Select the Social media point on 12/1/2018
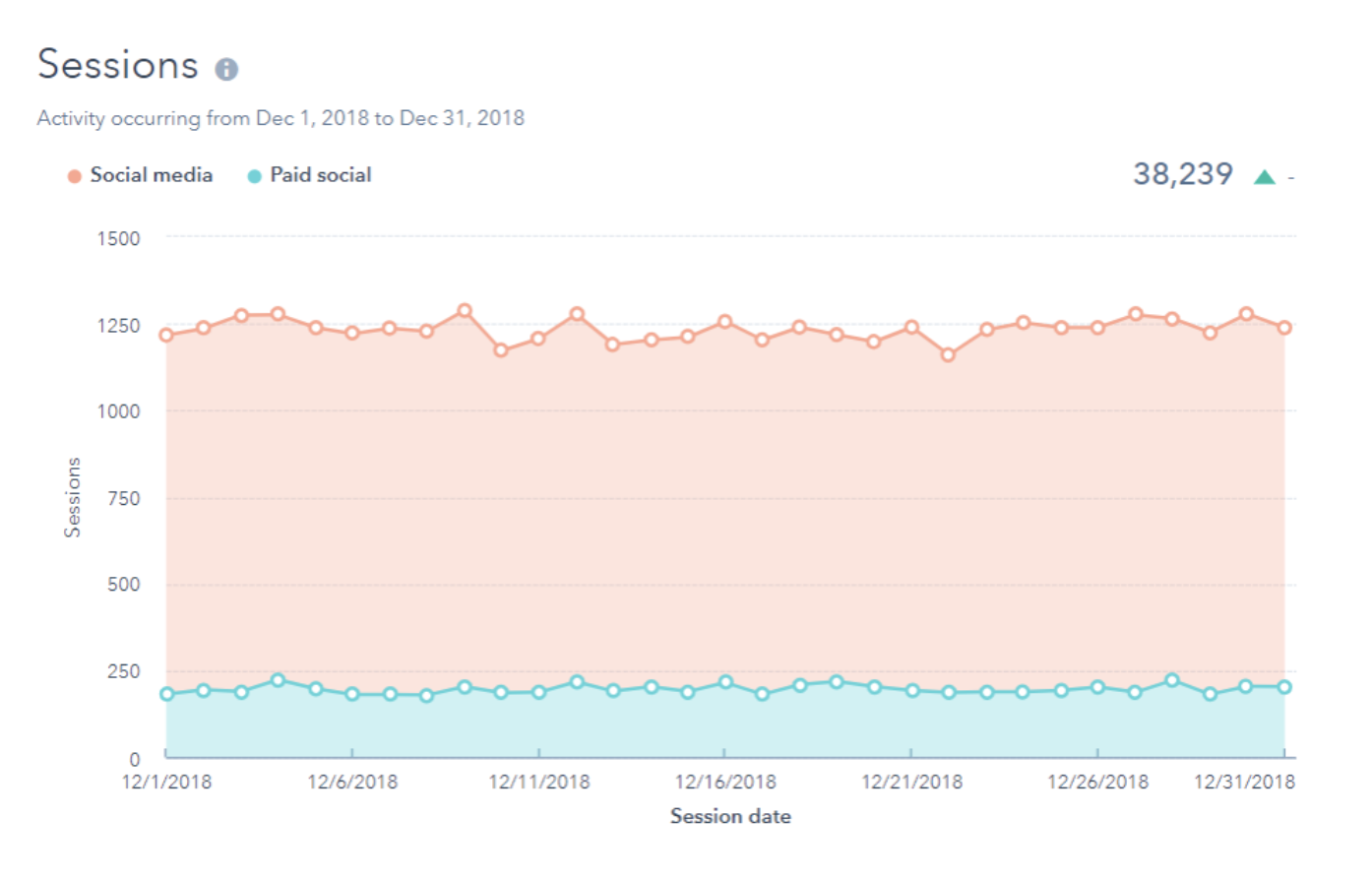The width and height of the screenshot is (1372, 880). point(166,335)
